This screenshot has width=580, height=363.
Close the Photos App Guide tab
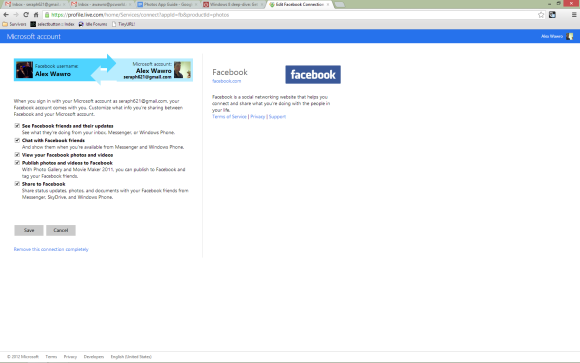[196, 4]
